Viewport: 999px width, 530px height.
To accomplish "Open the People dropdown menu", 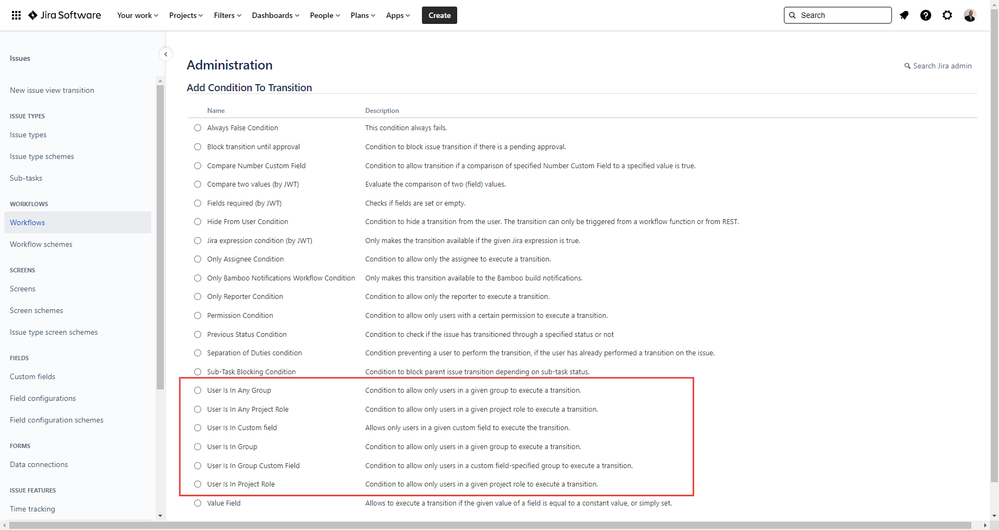I will coord(325,15).
